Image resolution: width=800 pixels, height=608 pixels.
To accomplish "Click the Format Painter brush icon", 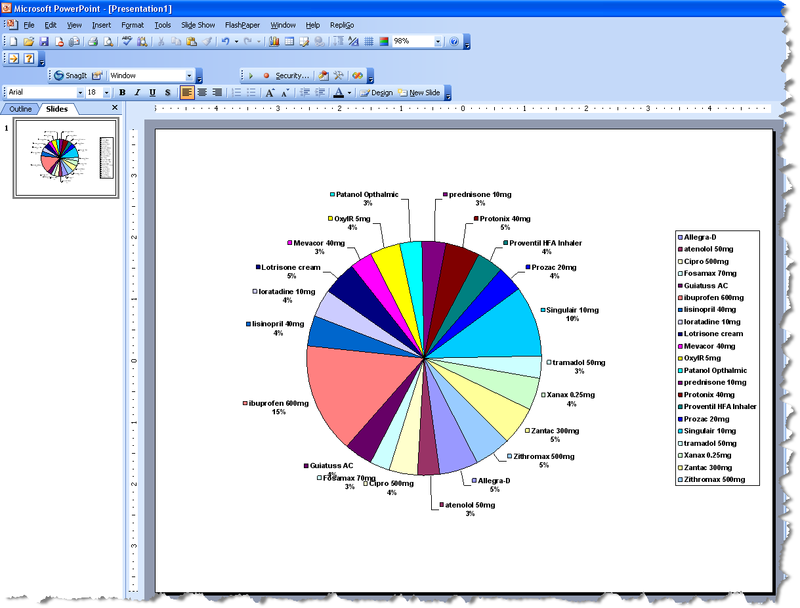I will point(207,41).
